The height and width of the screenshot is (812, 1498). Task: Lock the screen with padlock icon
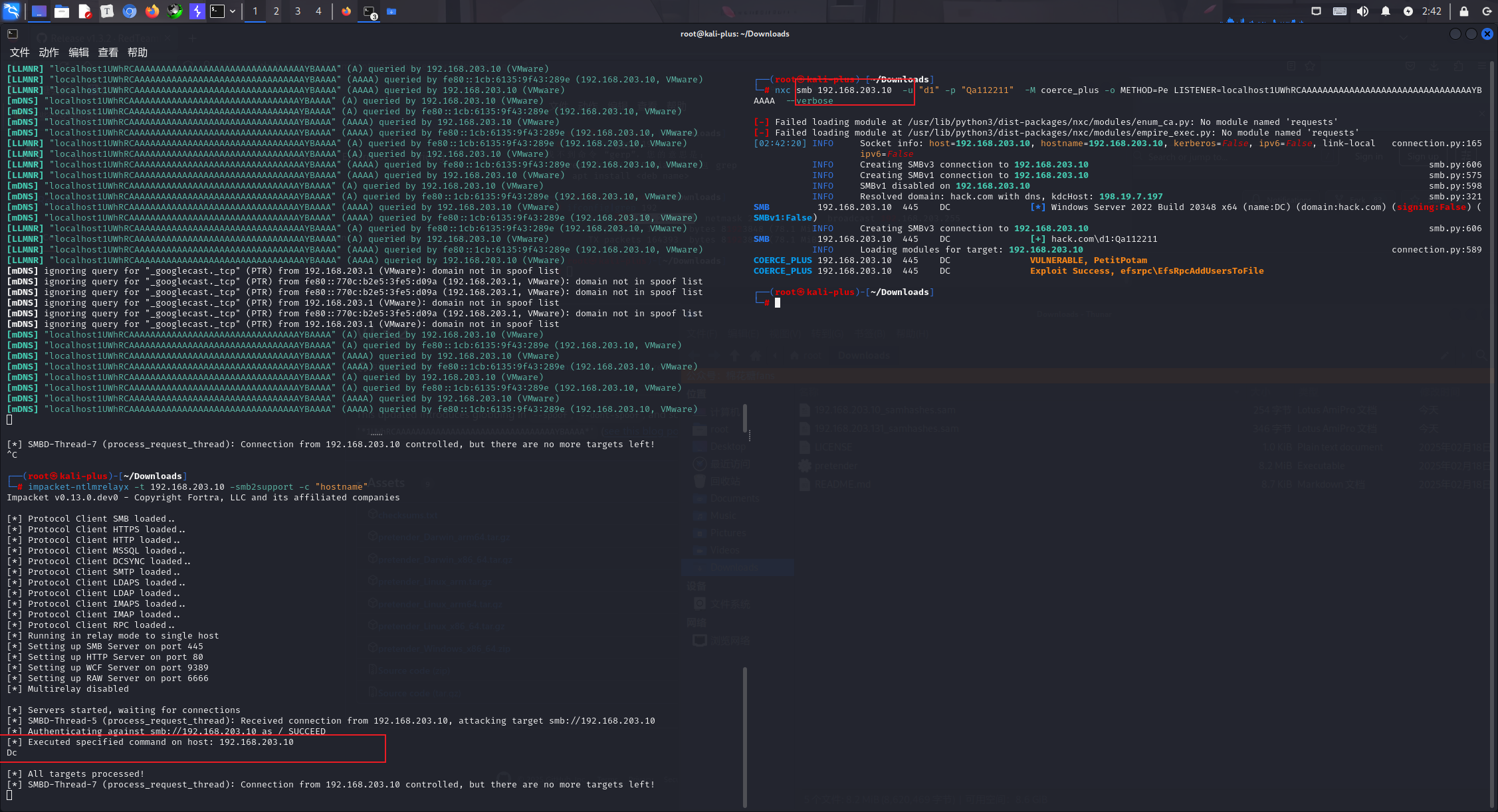point(1463,11)
